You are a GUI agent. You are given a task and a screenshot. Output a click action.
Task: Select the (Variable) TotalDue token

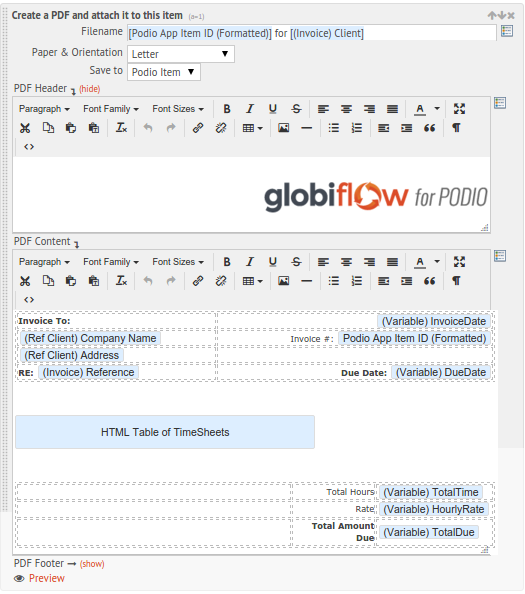click(x=429, y=532)
